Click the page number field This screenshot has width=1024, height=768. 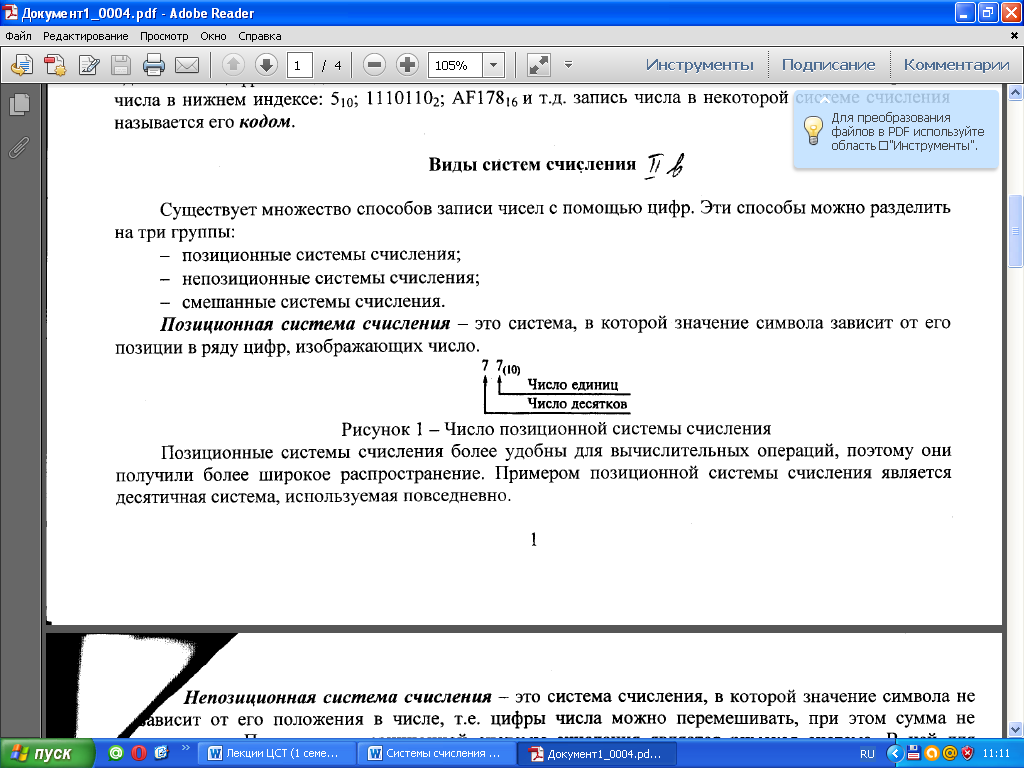(x=299, y=65)
